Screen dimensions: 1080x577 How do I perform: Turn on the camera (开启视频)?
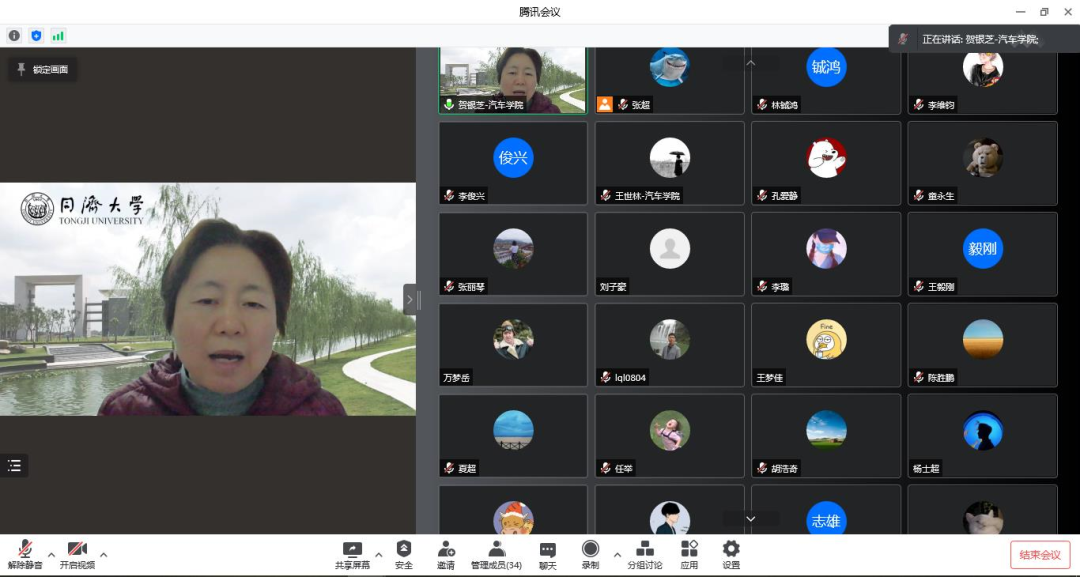[77, 554]
